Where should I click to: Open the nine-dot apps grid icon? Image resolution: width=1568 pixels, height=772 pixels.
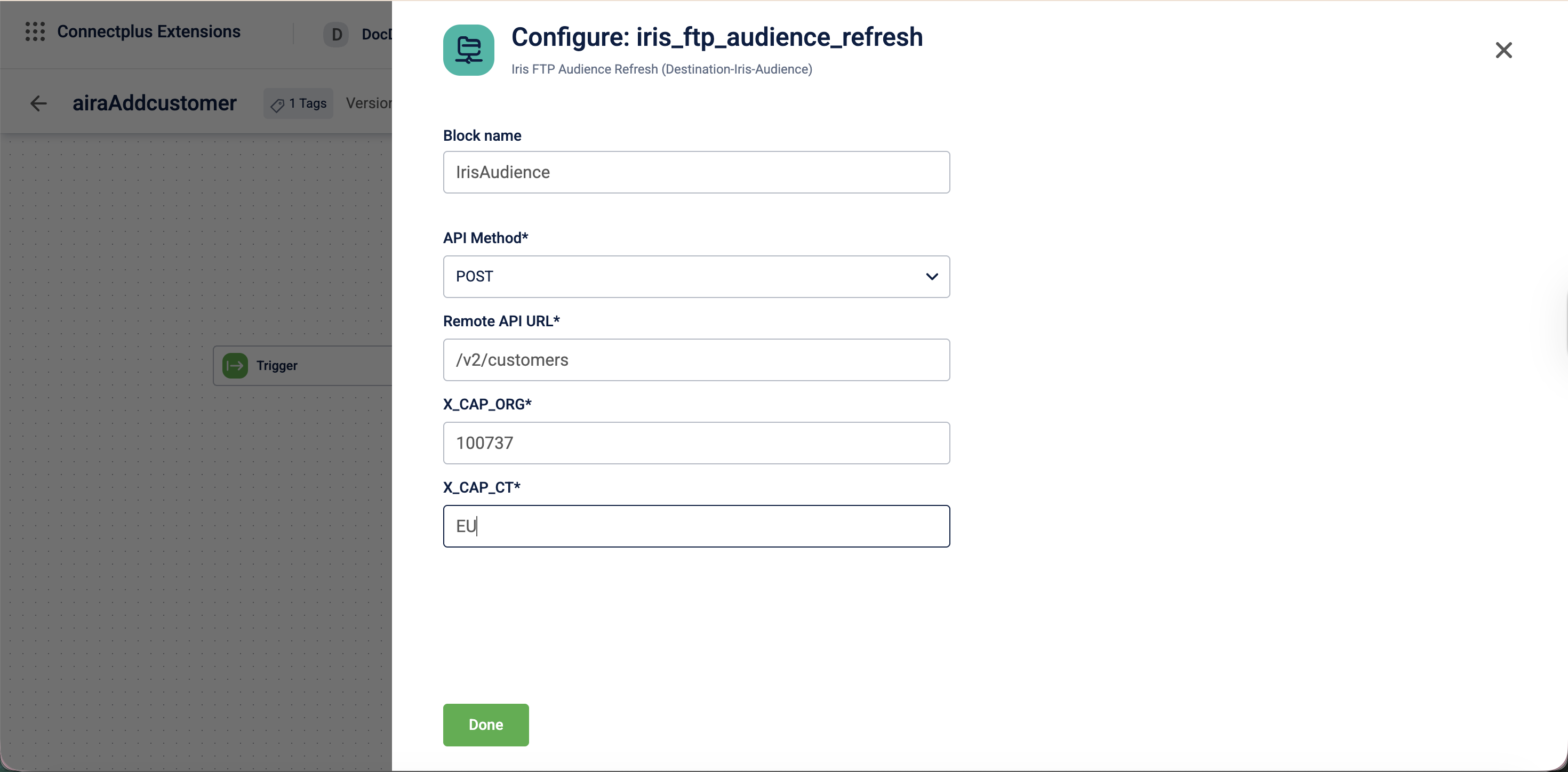coord(35,31)
